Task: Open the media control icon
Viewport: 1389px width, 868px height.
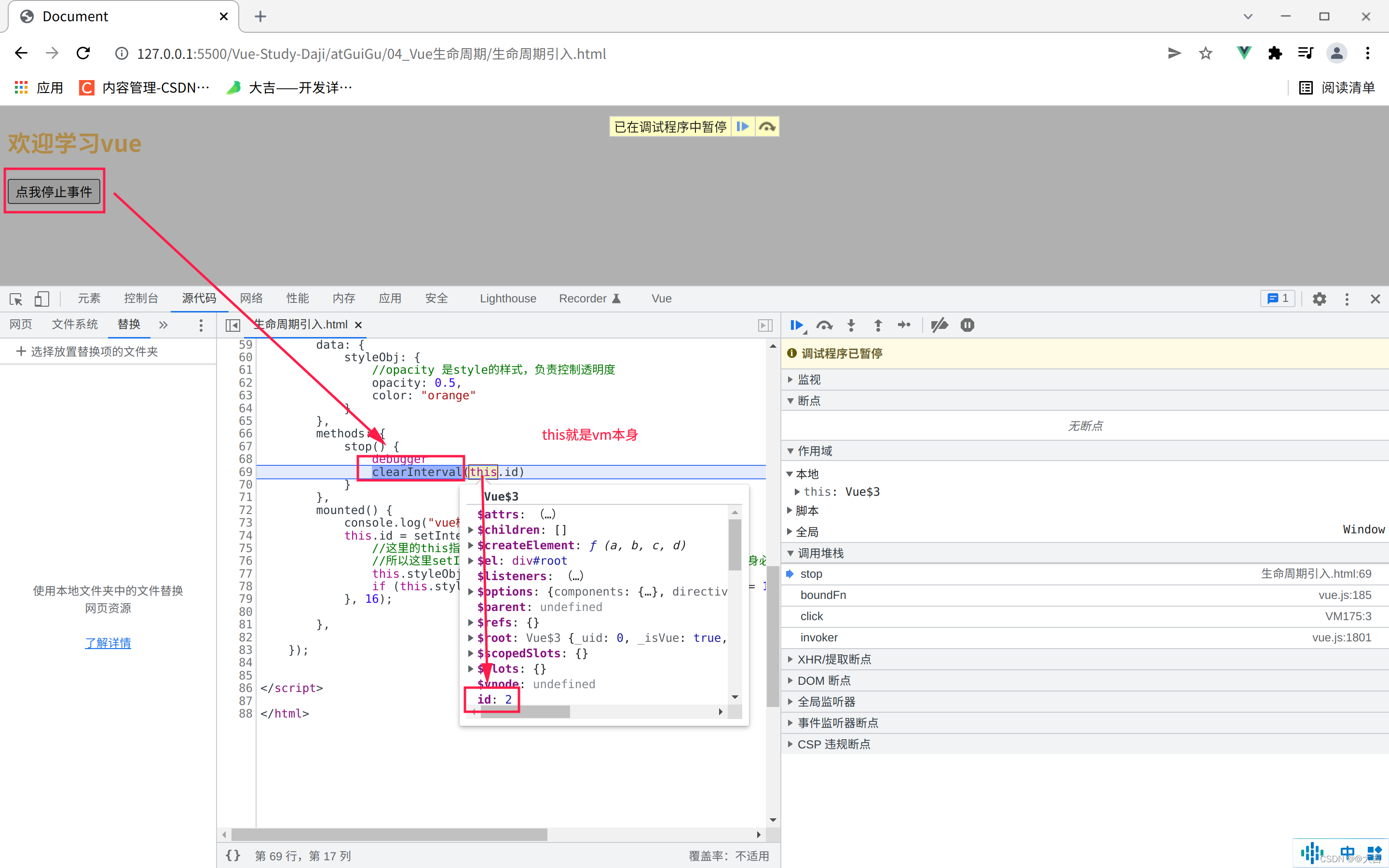Action: pyautogui.click(x=1306, y=54)
